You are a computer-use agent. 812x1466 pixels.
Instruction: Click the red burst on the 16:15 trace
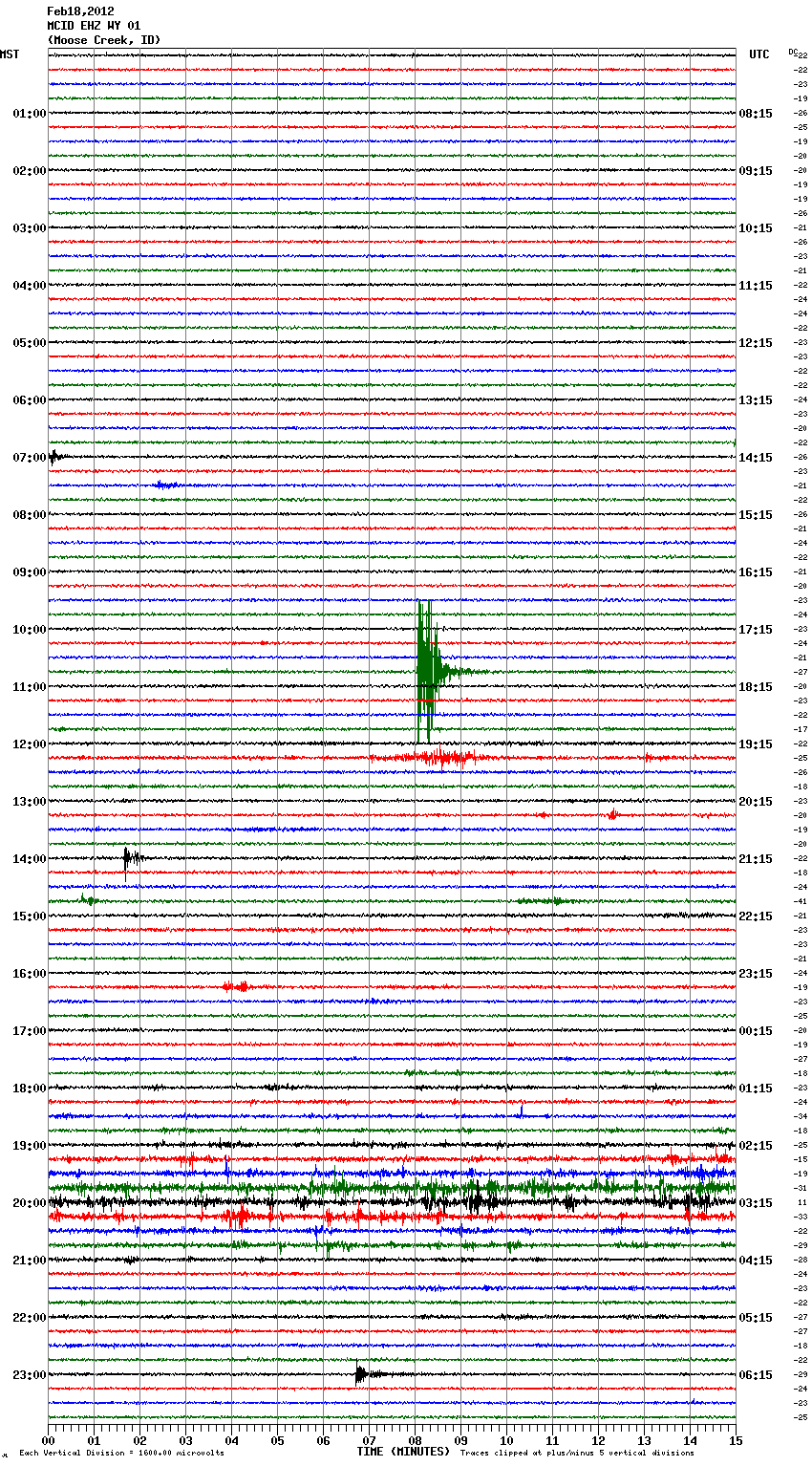(x=236, y=986)
